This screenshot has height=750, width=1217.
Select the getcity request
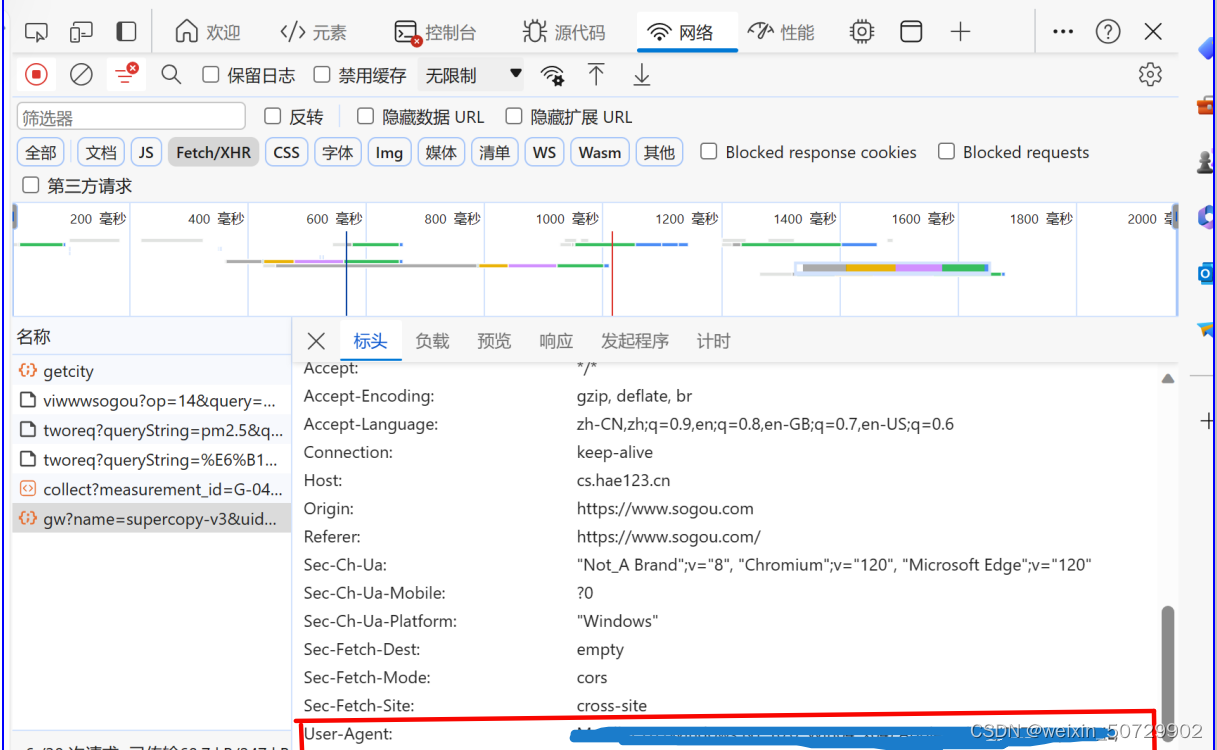(152, 371)
